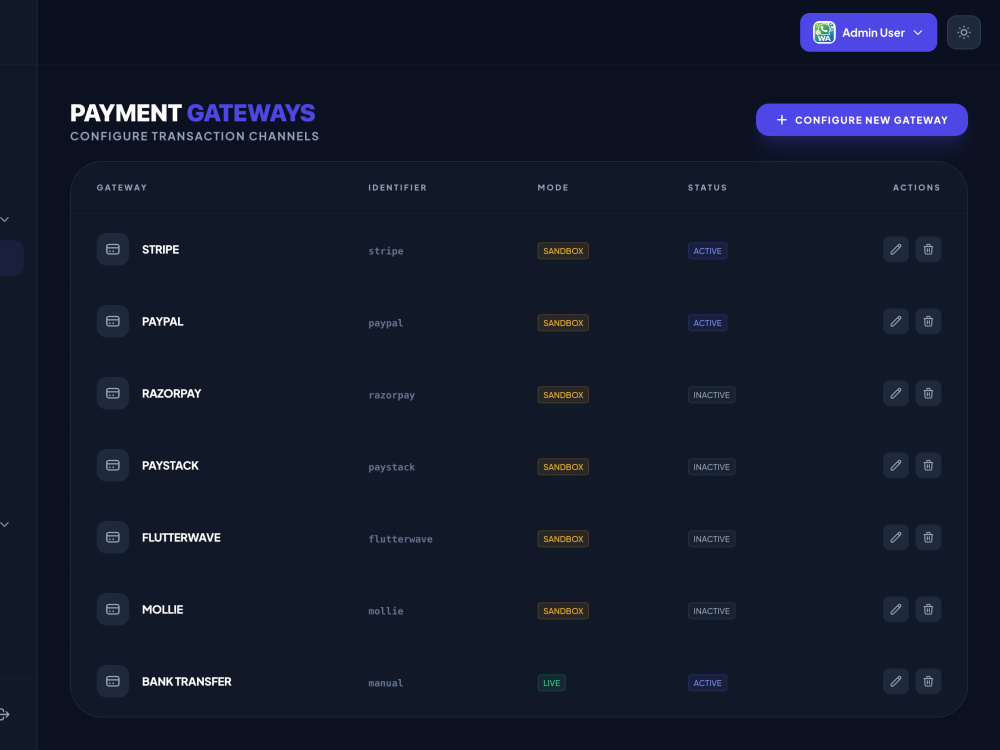Click the GATEWAY column header
The image size is (1000, 750).
pos(122,188)
